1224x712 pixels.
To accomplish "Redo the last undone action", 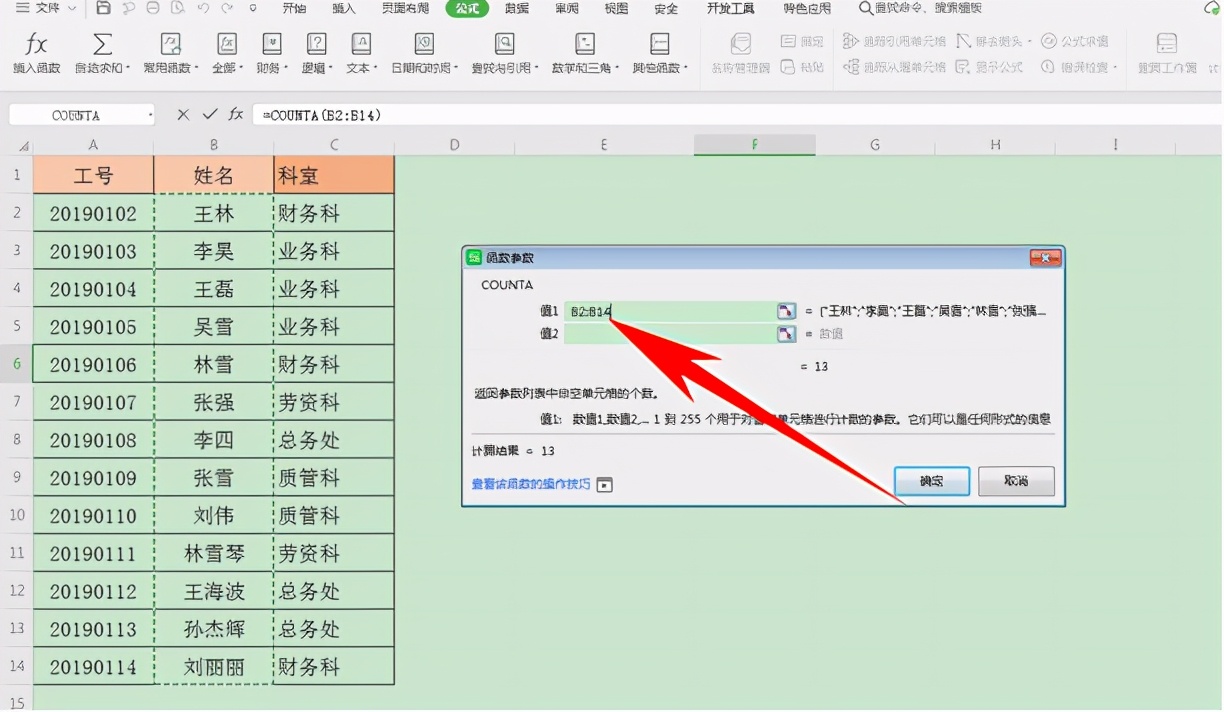I will click(x=229, y=8).
